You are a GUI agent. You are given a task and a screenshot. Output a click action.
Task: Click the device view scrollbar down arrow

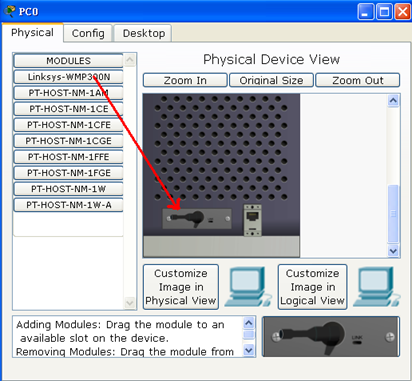(x=393, y=251)
